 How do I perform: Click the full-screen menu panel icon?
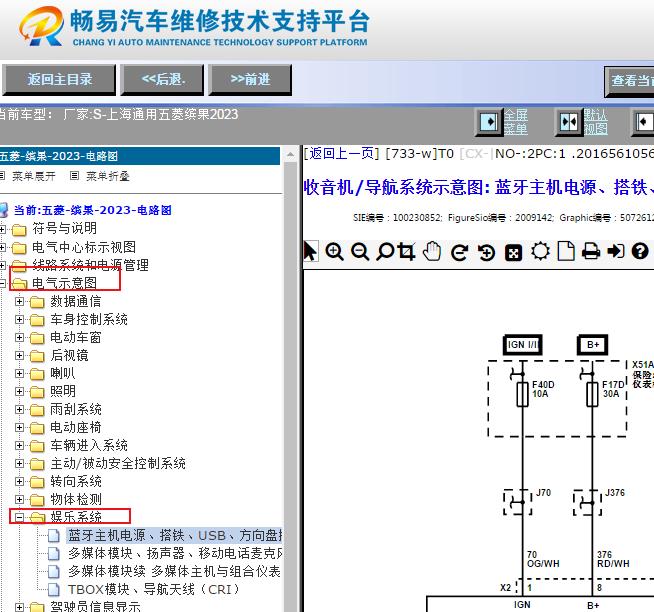click(x=489, y=122)
